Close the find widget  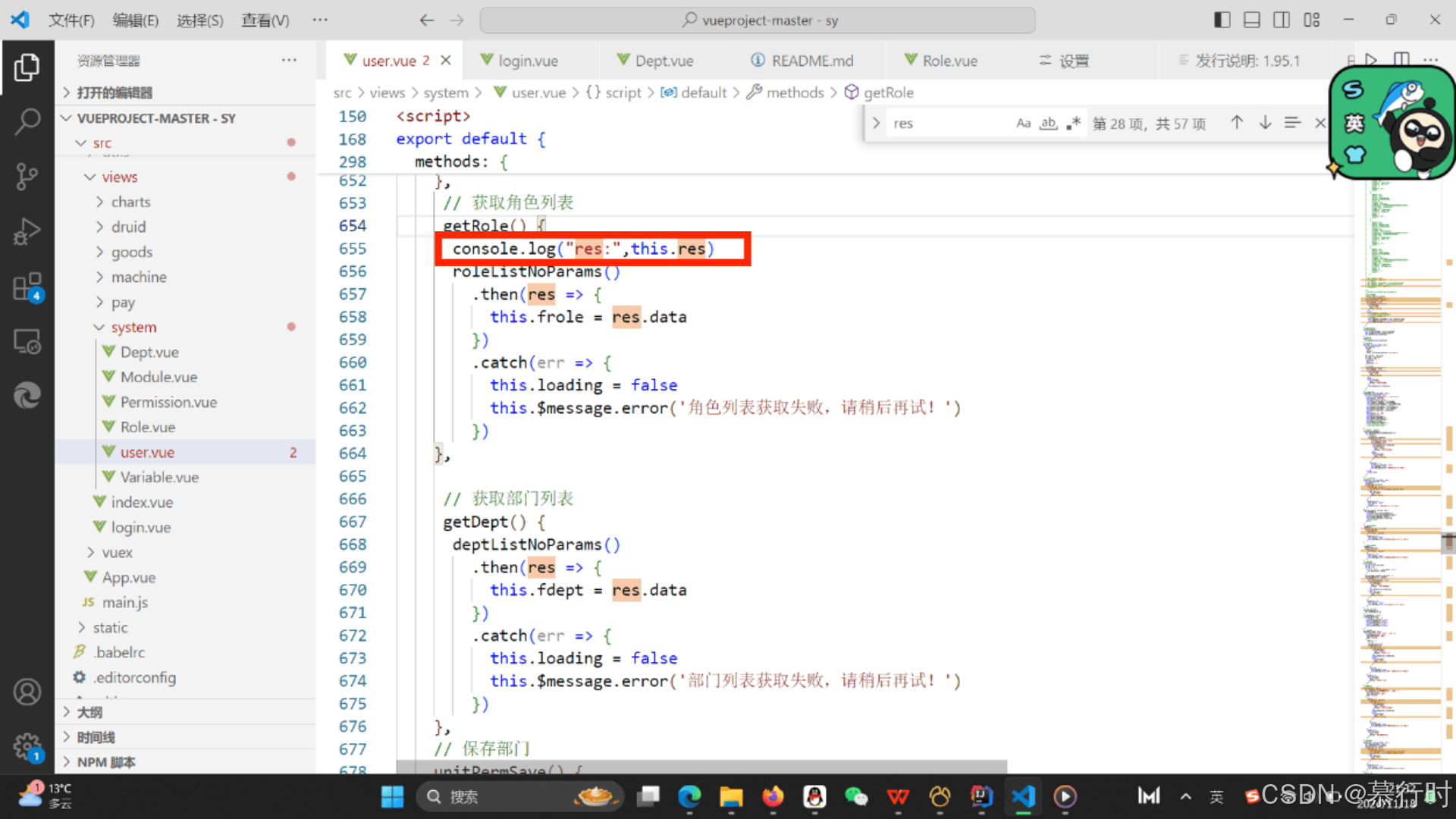(1320, 123)
